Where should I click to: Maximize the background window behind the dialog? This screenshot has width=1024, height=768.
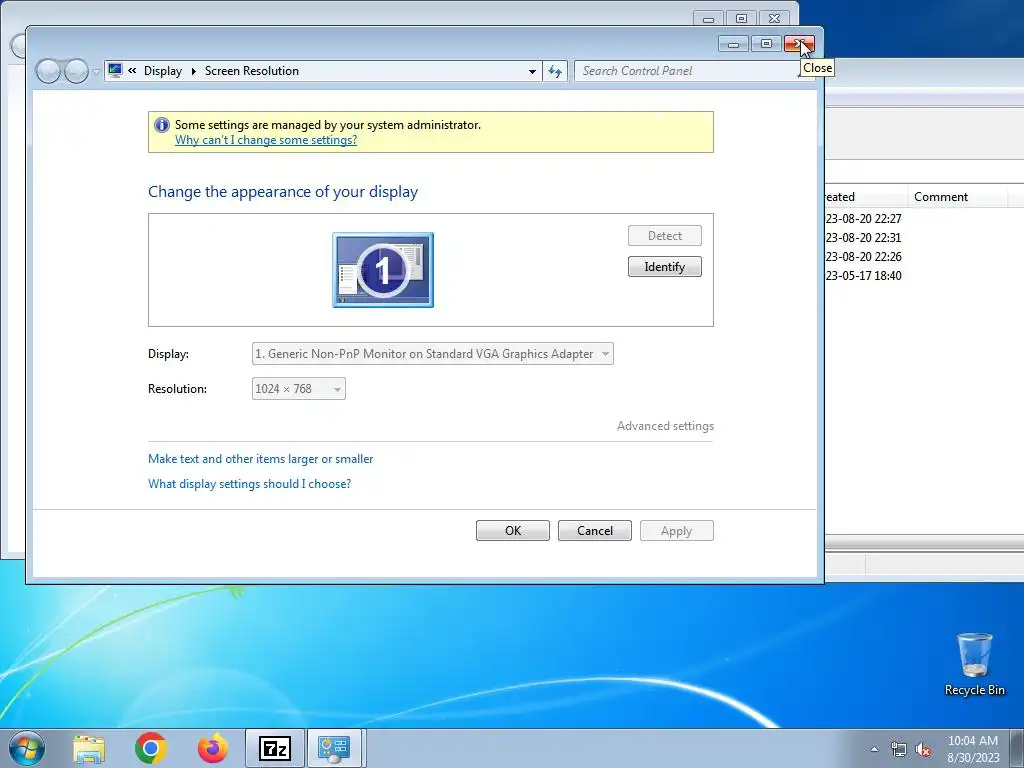741,18
